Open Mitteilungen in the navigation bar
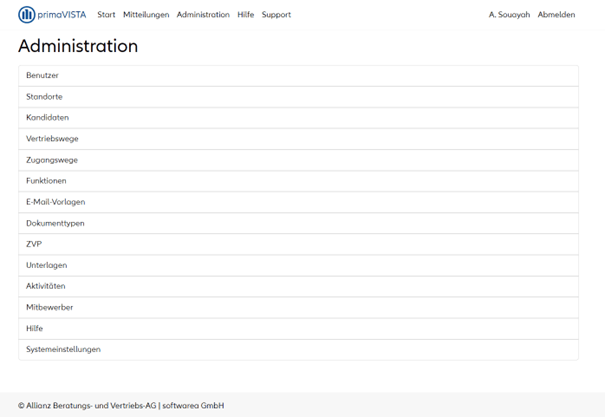The image size is (605, 417). coord(146,15)
